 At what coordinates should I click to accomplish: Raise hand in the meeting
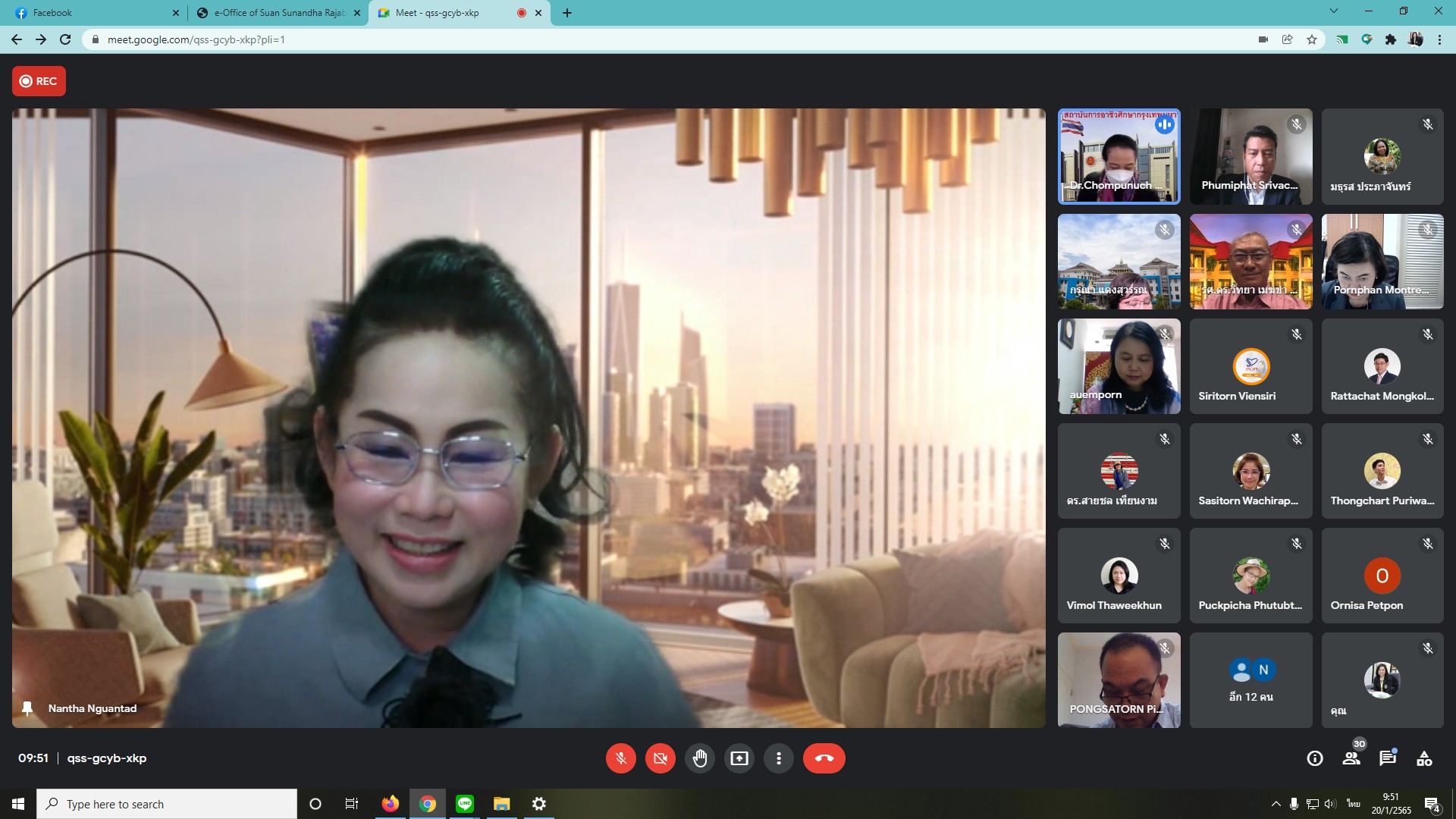click(x=700, y=758)
